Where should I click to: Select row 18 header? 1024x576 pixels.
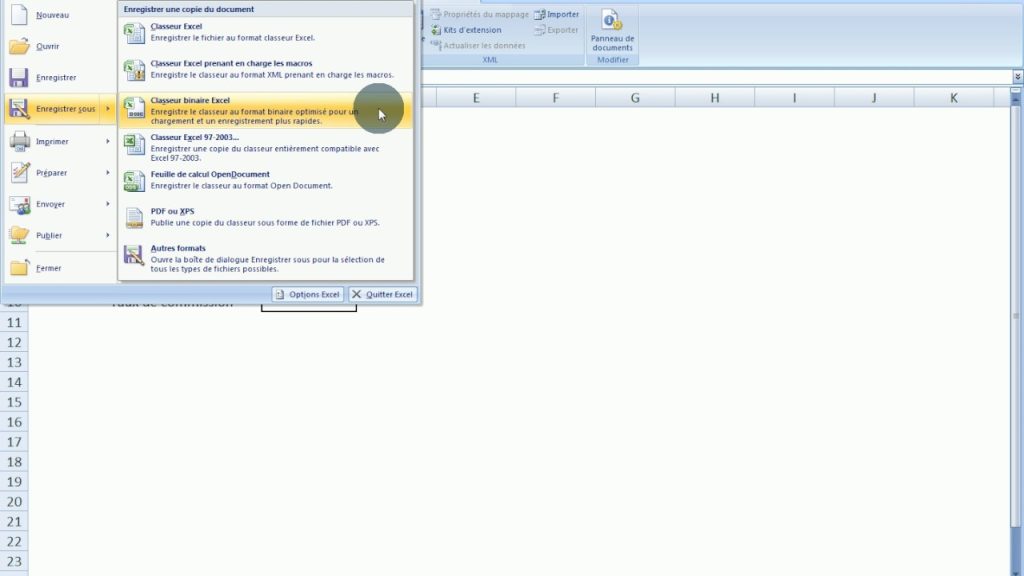[14, 462]
